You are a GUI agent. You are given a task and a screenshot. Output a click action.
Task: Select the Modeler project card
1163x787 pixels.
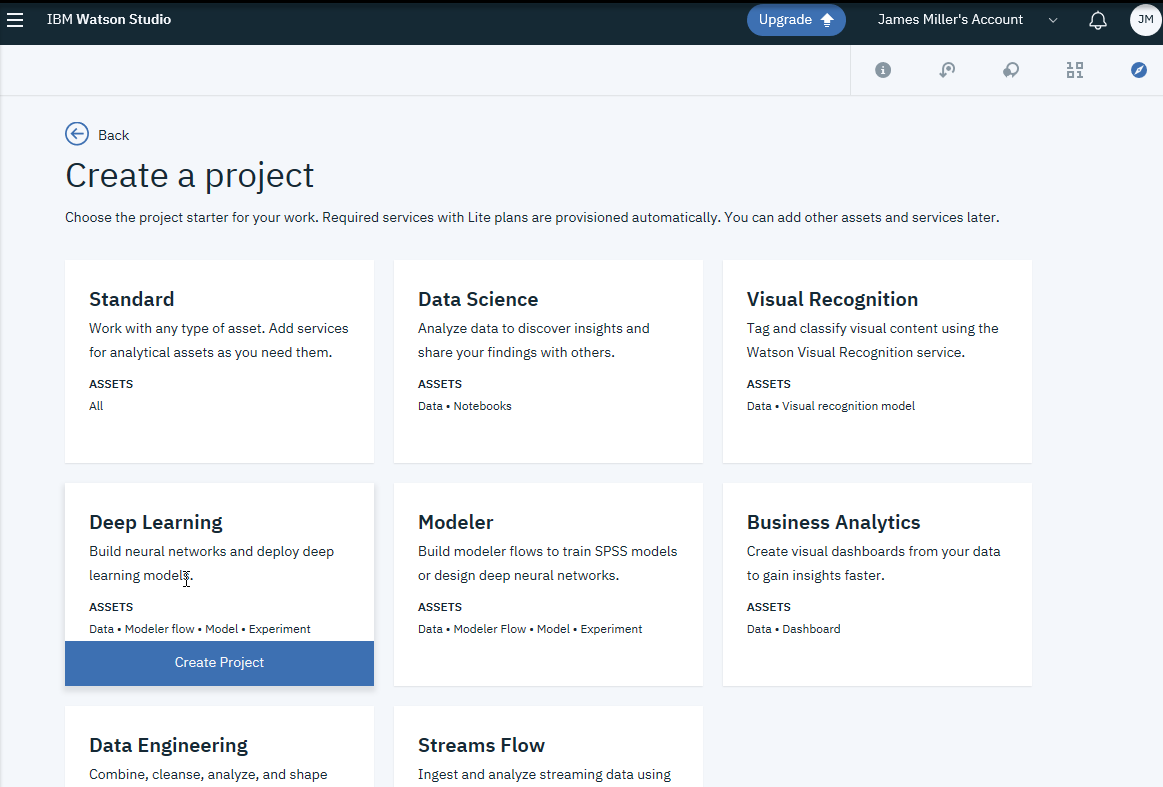(x=548, y=585)
